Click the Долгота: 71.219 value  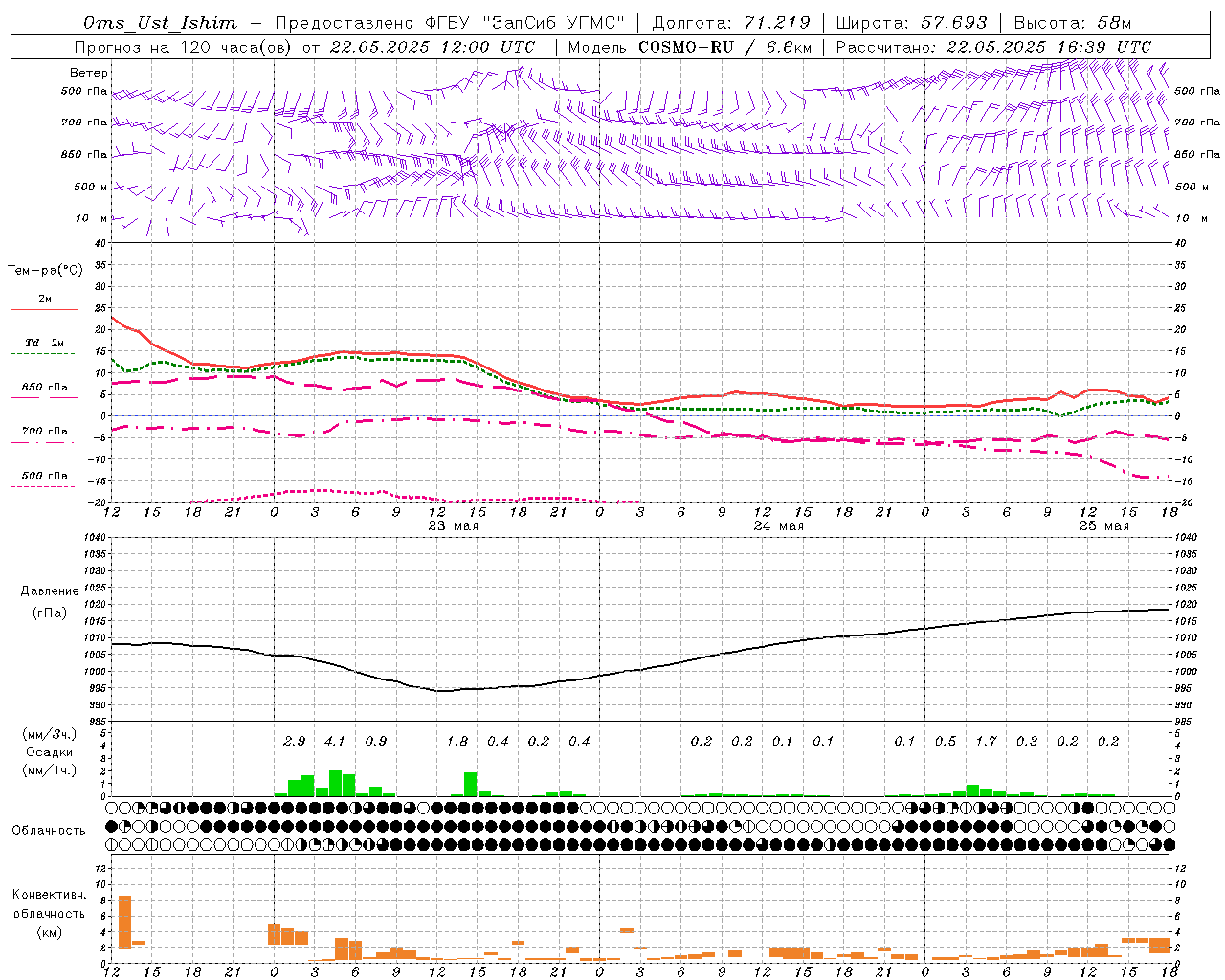point(731,23)
